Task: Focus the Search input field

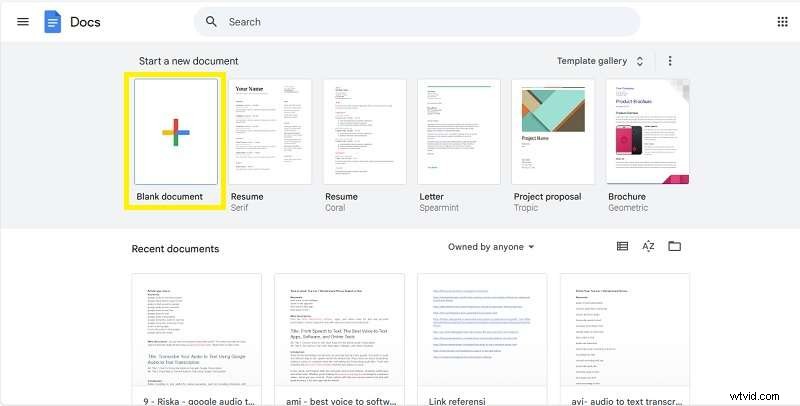Action: pyautogui.click(x=416, y=22)
